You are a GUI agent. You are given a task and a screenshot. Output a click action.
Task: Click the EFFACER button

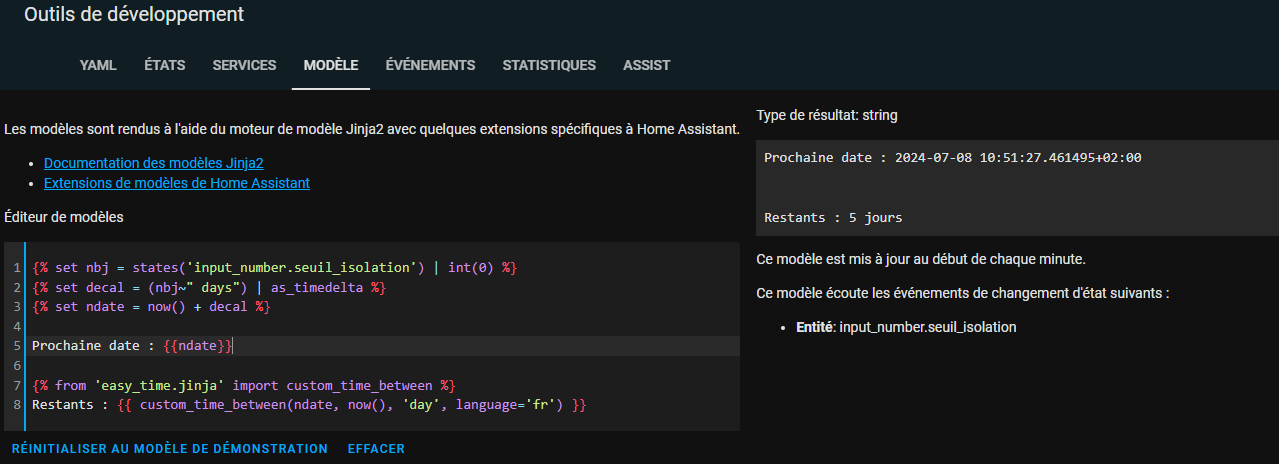(x=376, y=449)
